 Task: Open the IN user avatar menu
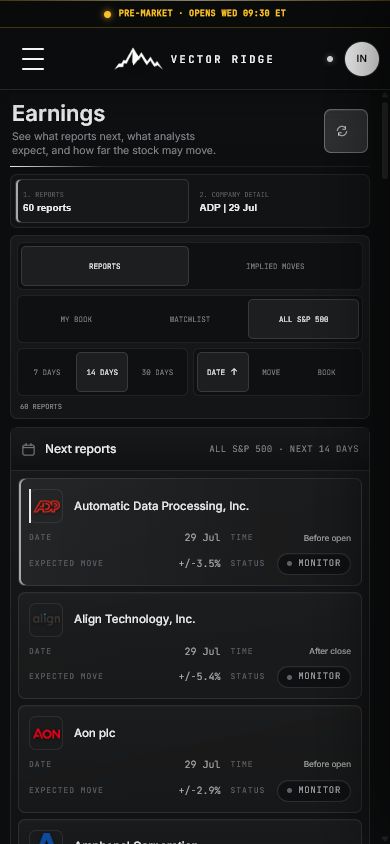361,59
